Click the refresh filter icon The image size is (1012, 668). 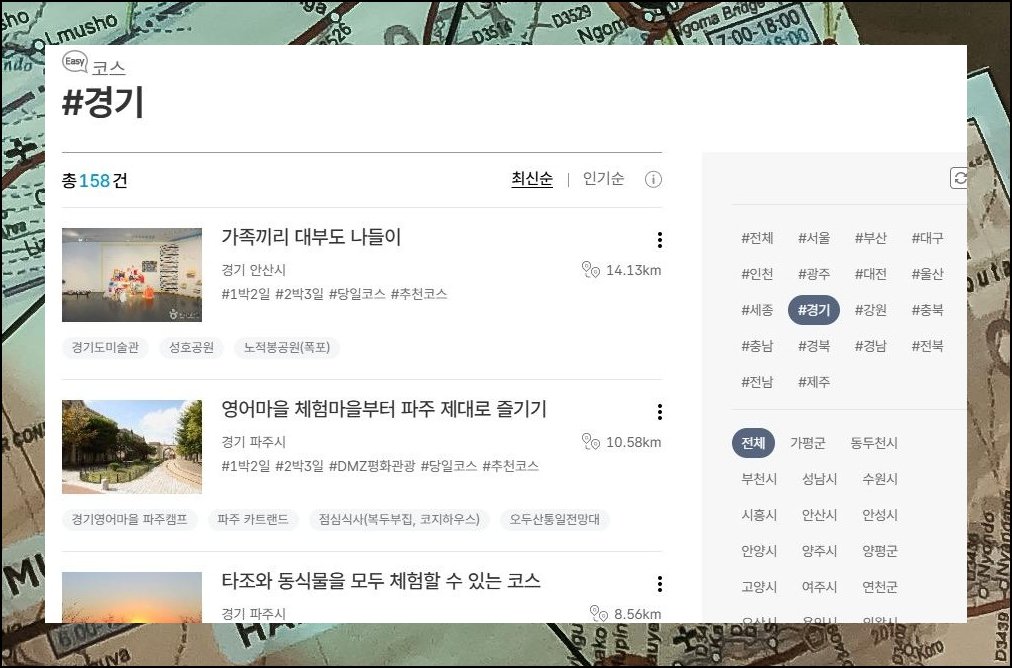[x=959, y=178]
